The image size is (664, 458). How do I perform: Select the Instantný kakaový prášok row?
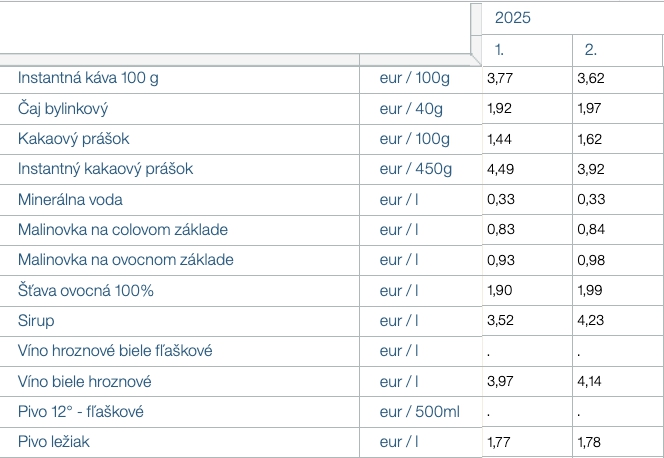[x=105, y=169]
